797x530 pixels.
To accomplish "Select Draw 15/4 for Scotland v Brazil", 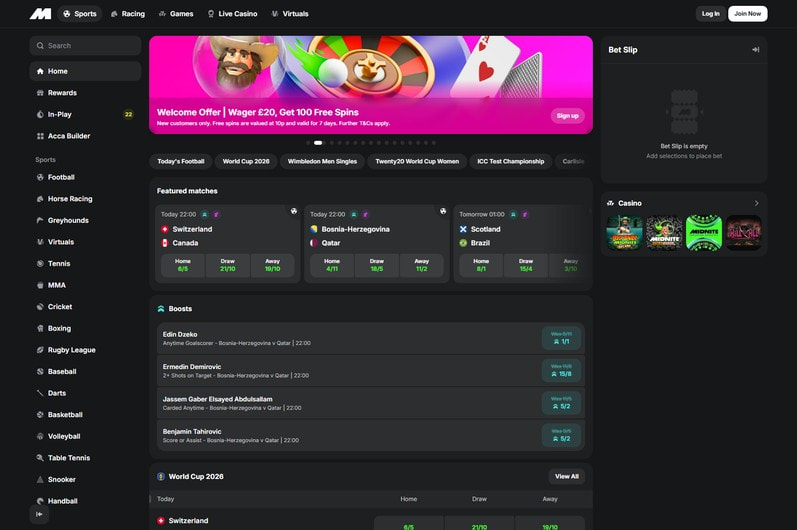I will click(x=526, y=265).
